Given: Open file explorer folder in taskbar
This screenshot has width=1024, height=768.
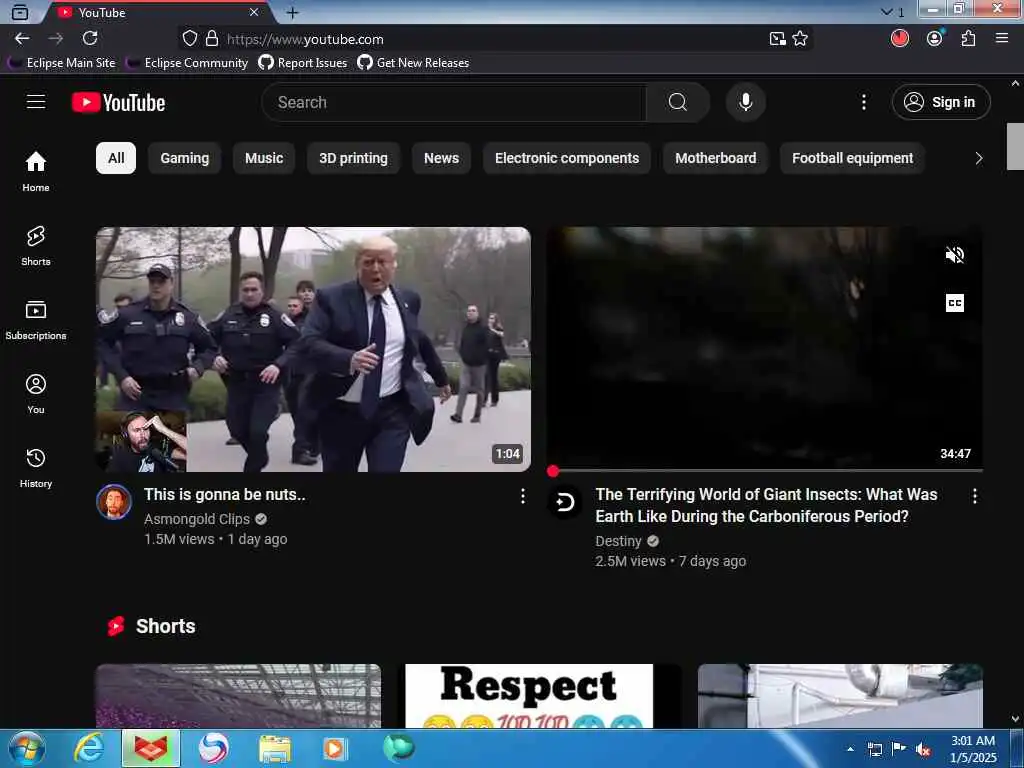Looking at the screenshot, I should (x=274, y=748).
